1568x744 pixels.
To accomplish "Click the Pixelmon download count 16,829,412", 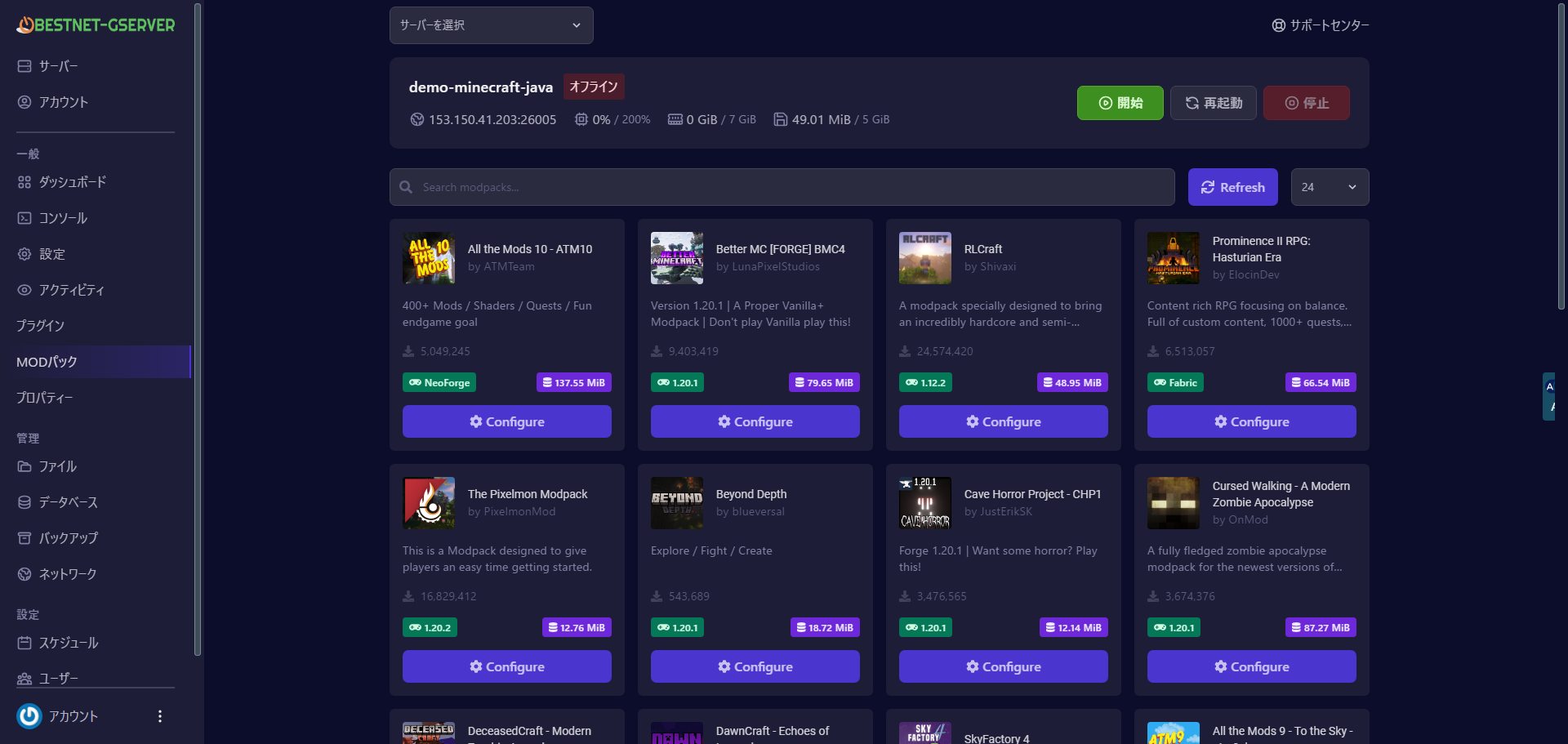I will pyautogui.click(x=448, y=596).
